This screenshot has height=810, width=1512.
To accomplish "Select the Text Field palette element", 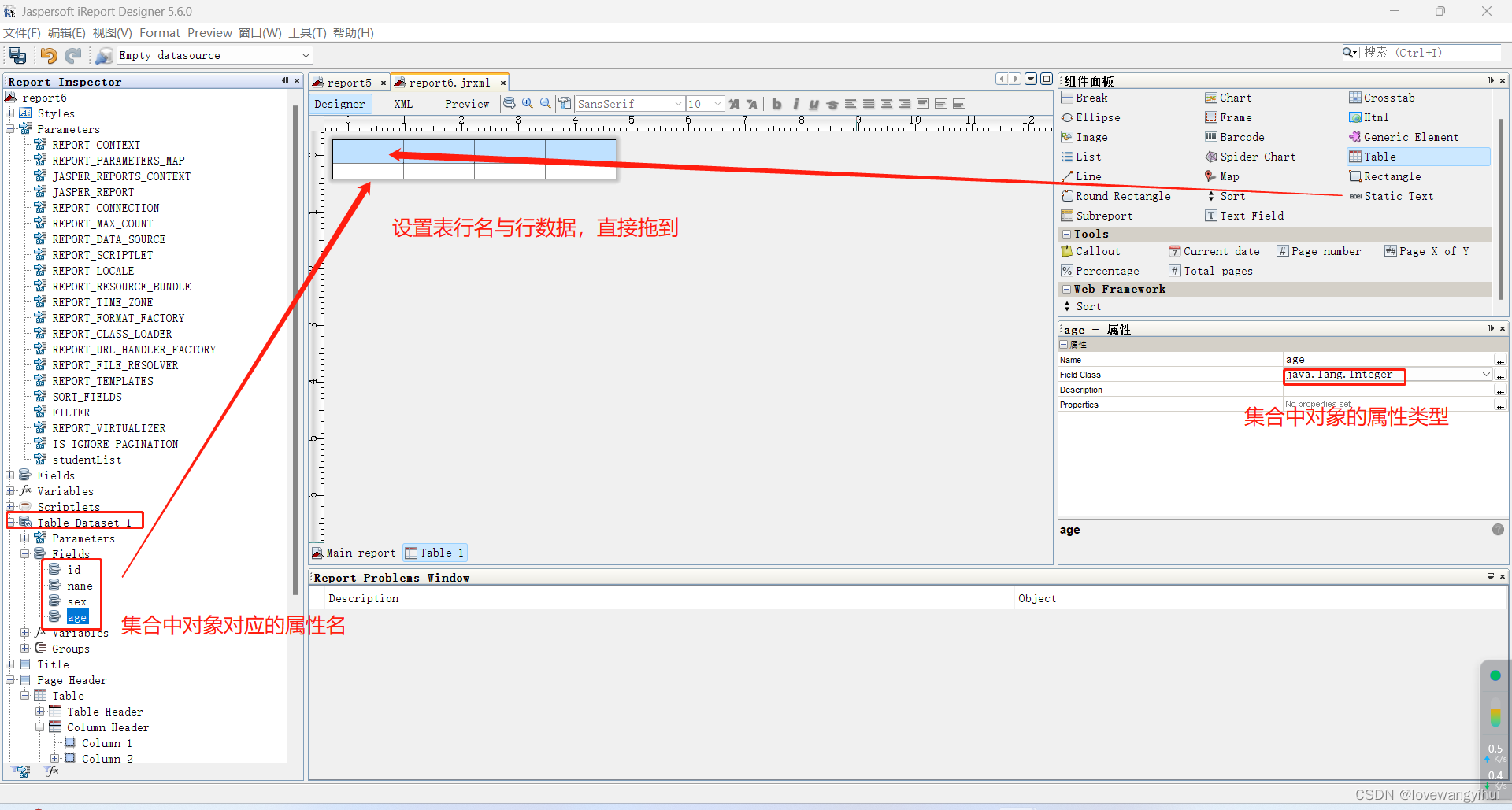I will click(x=1244, y=216).
